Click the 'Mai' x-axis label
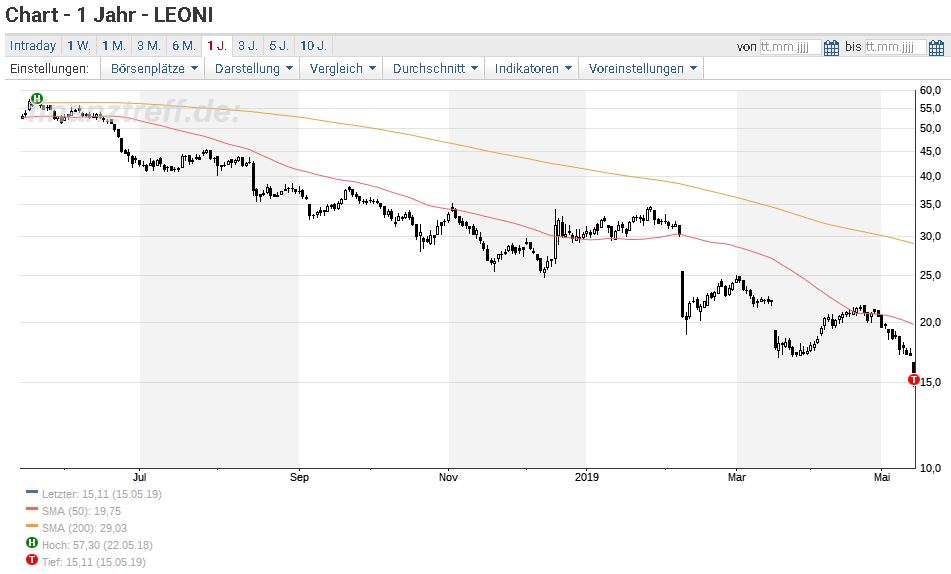Image resolution: width=951 pixels, height=574 pixels. [x=881, y=477]
